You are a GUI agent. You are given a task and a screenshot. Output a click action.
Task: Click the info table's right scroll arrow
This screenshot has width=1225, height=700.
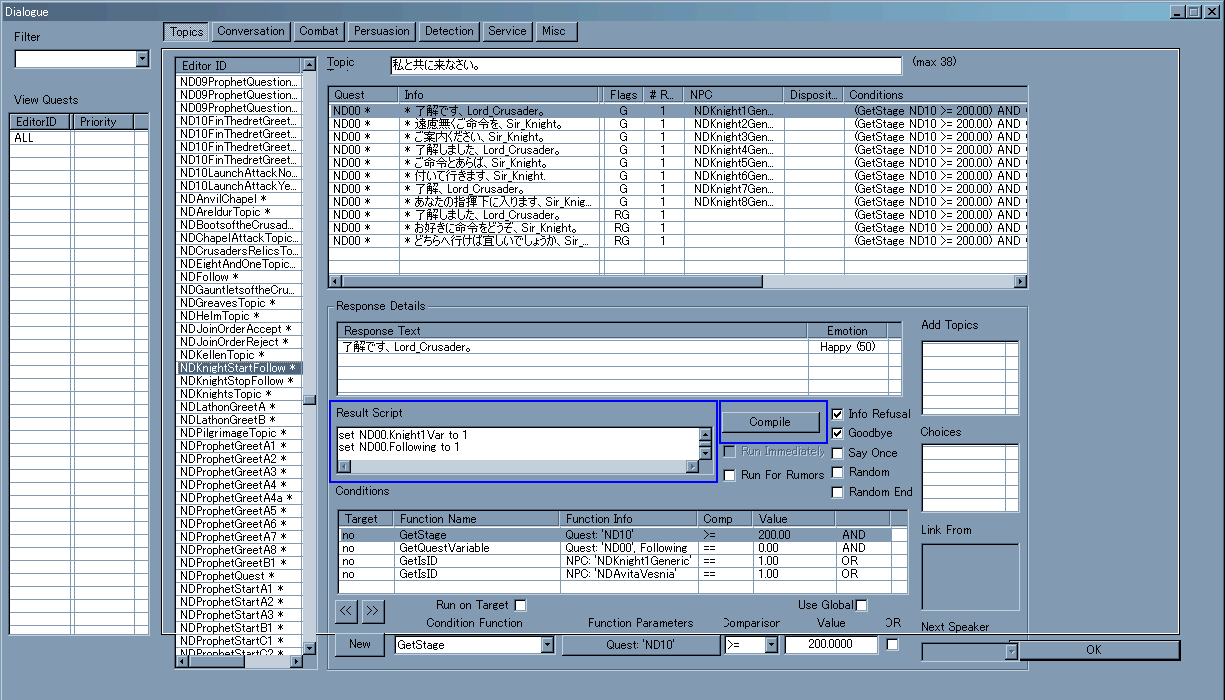(x=1020, y=282)
